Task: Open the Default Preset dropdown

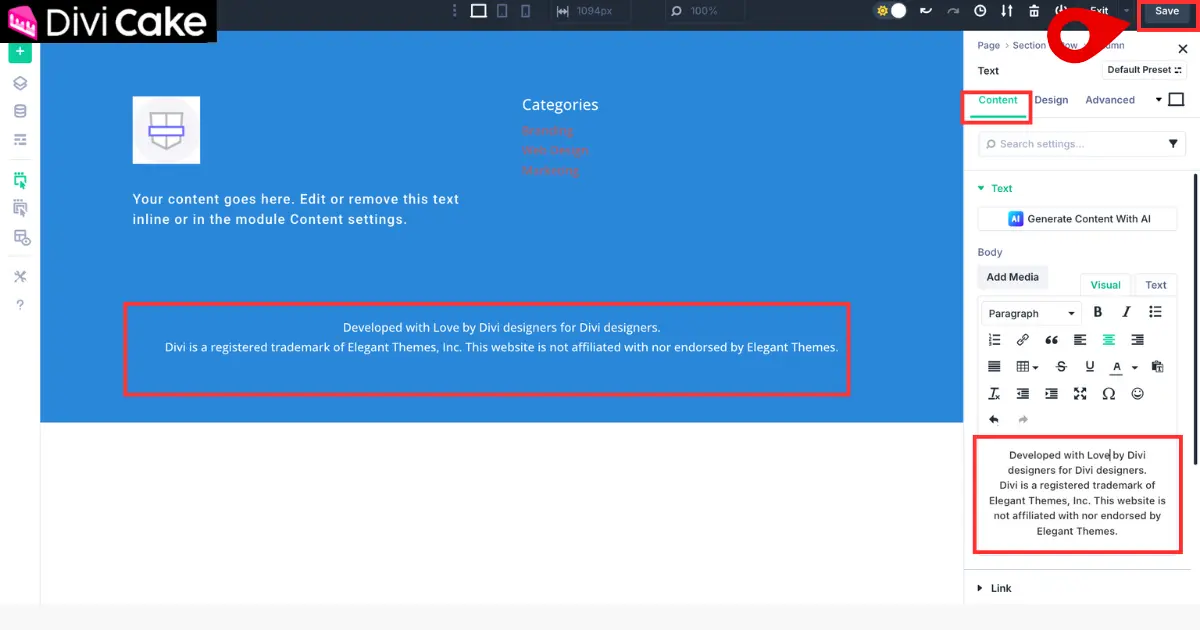Action: click(x=1144, y=70)
